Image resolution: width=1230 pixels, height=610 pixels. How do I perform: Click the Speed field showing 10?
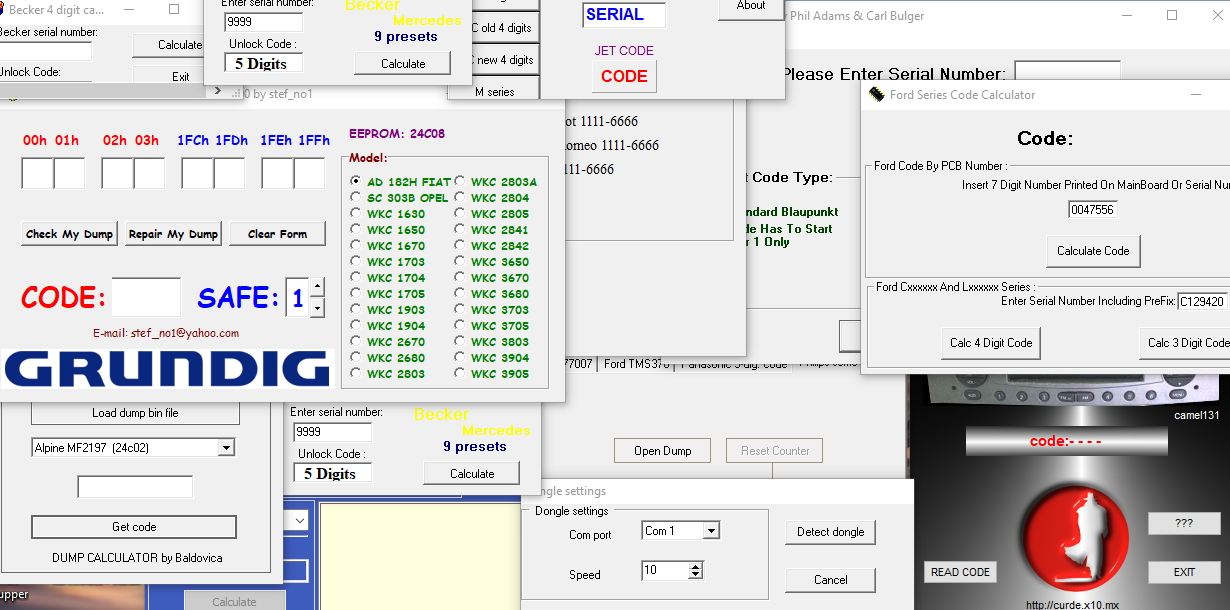click(x=665, y=571)
